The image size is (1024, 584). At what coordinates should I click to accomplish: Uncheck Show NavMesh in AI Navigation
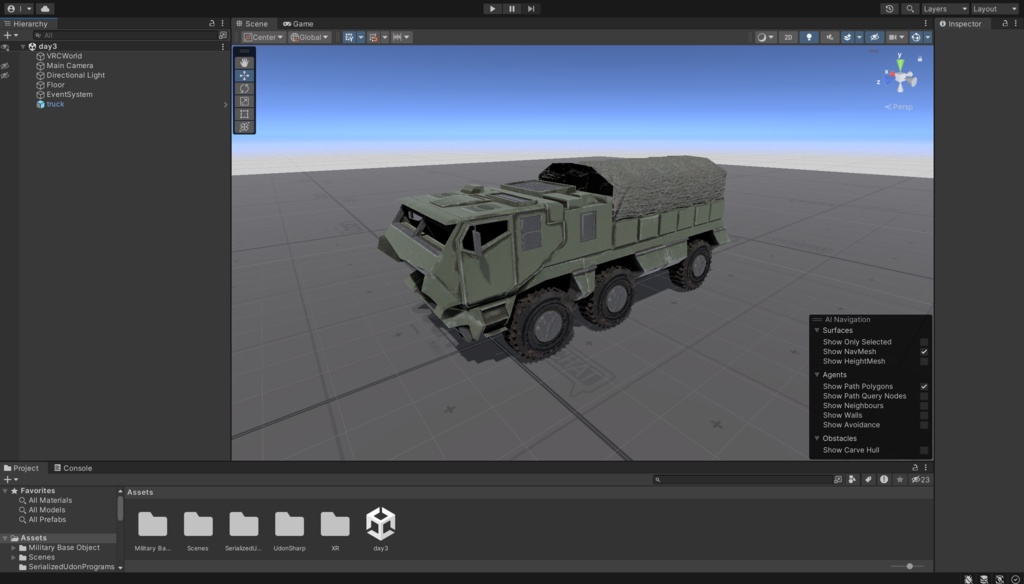click(x=923, y=351)
